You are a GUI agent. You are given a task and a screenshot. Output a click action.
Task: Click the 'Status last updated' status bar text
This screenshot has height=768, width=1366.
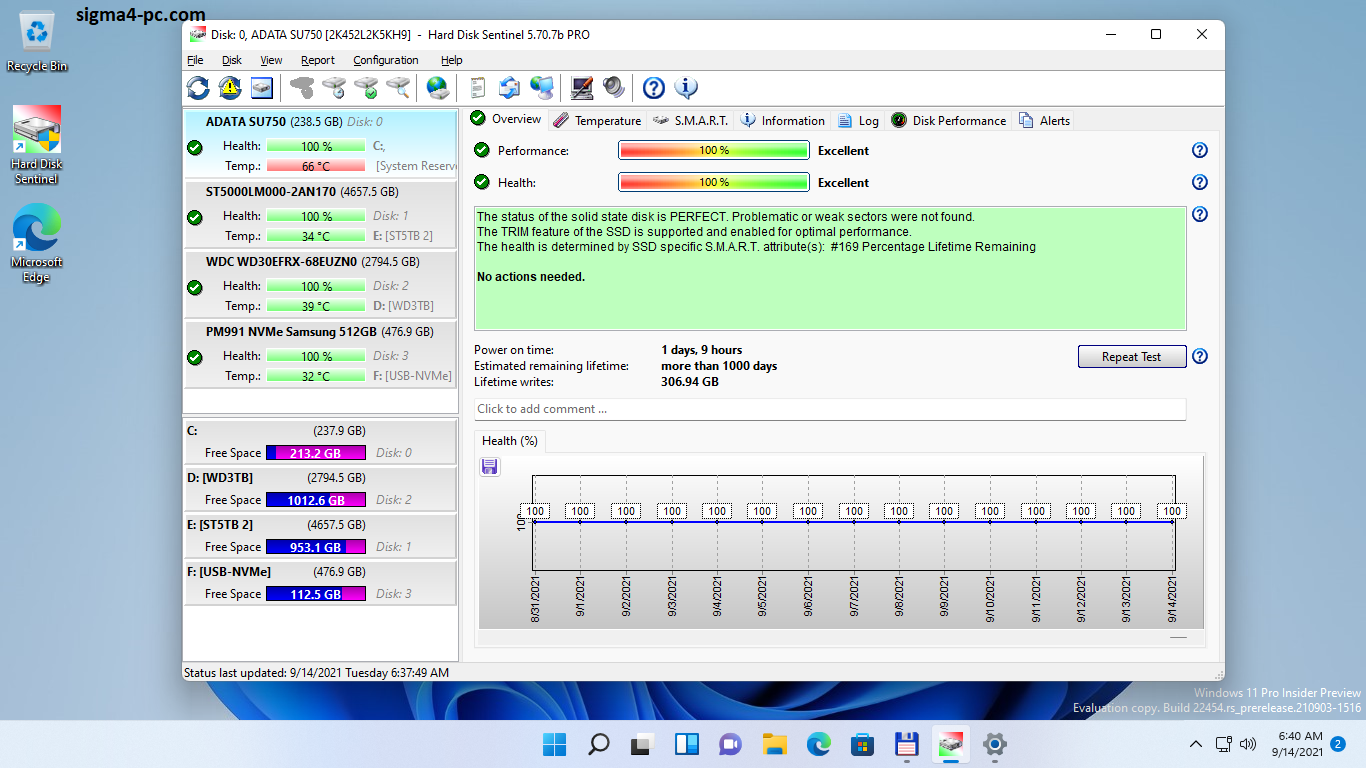pyautogui.click(x=316, y=673)
